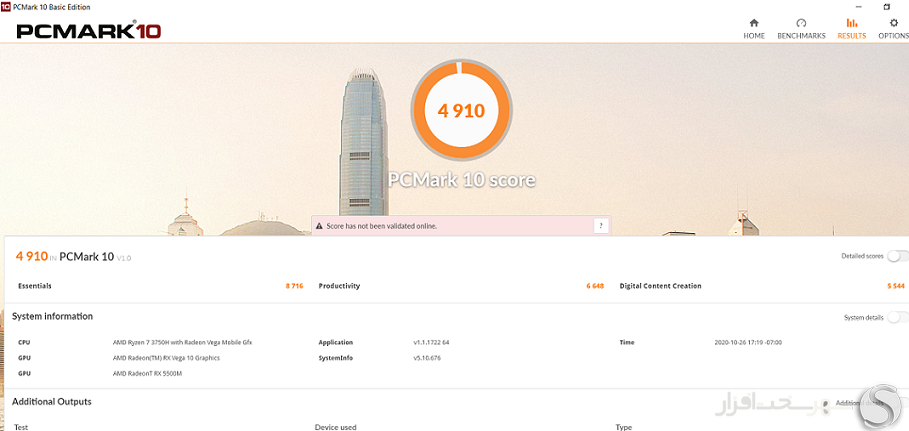Screen dimensions: 909x431
Task: Click the SystemInfo version v5.10.676
Action: pos(427,358)
